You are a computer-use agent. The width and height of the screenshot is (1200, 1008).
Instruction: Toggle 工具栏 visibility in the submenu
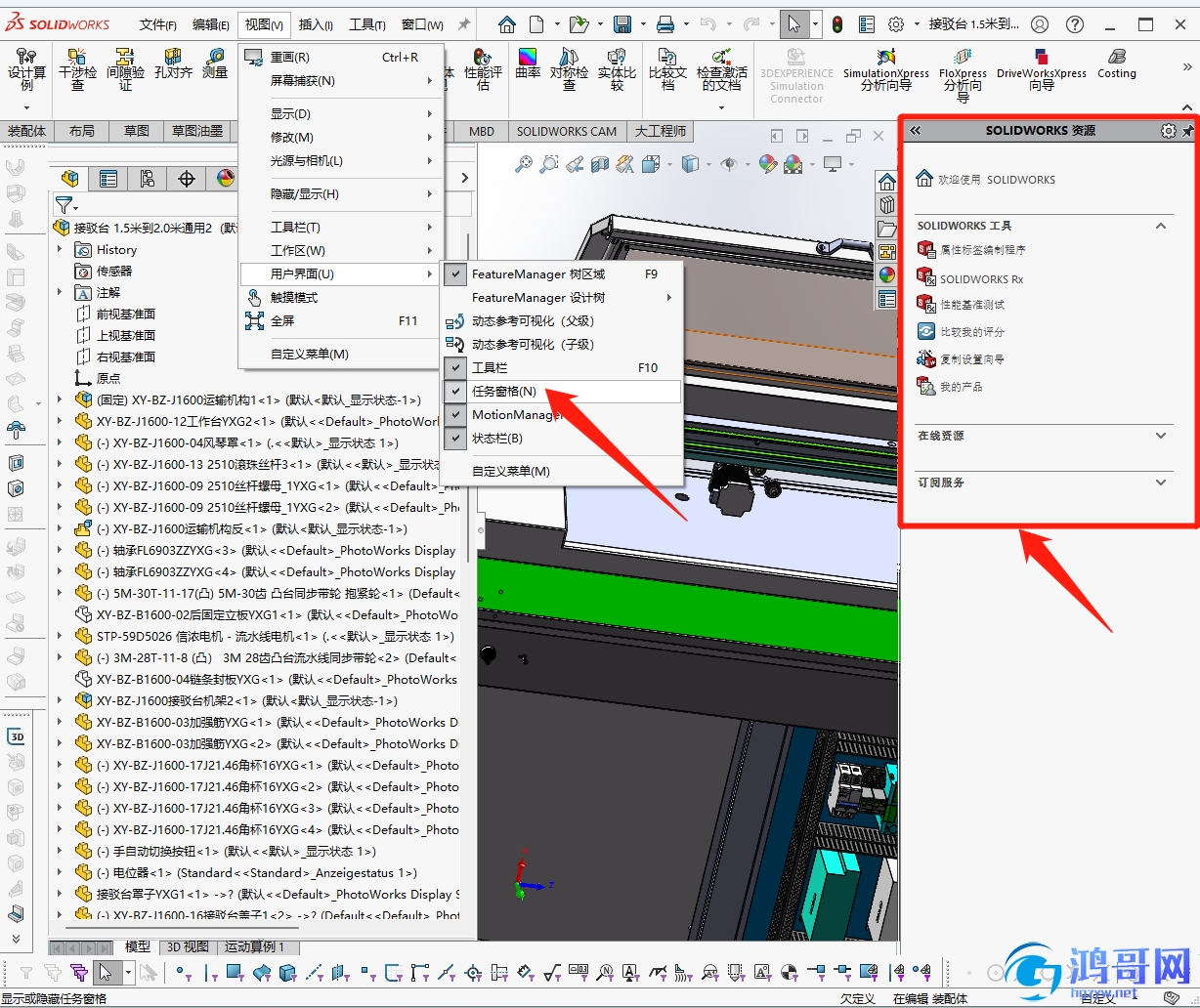point(562,368)
